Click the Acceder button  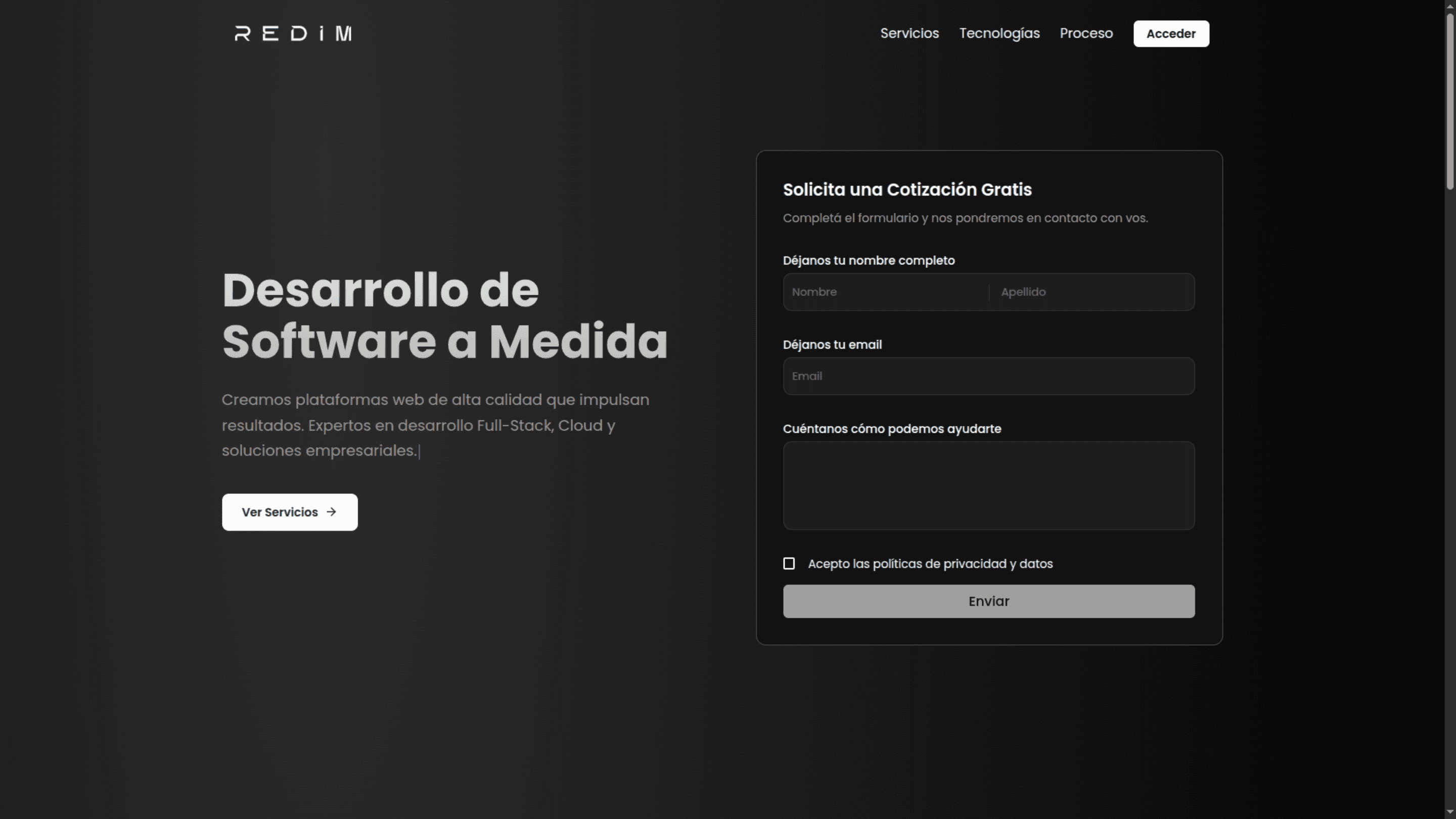coord(1171,33)
